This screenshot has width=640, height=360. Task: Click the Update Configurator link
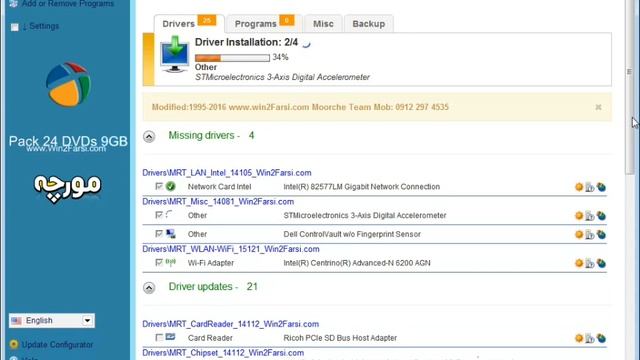[x=58, y=344]
